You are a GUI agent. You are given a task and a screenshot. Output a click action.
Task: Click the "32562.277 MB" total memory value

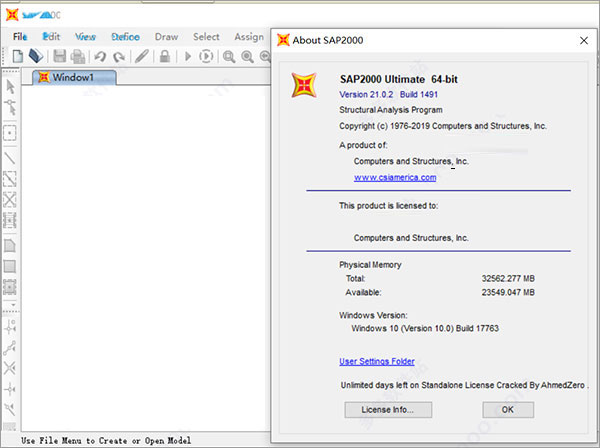pos(508,279)
